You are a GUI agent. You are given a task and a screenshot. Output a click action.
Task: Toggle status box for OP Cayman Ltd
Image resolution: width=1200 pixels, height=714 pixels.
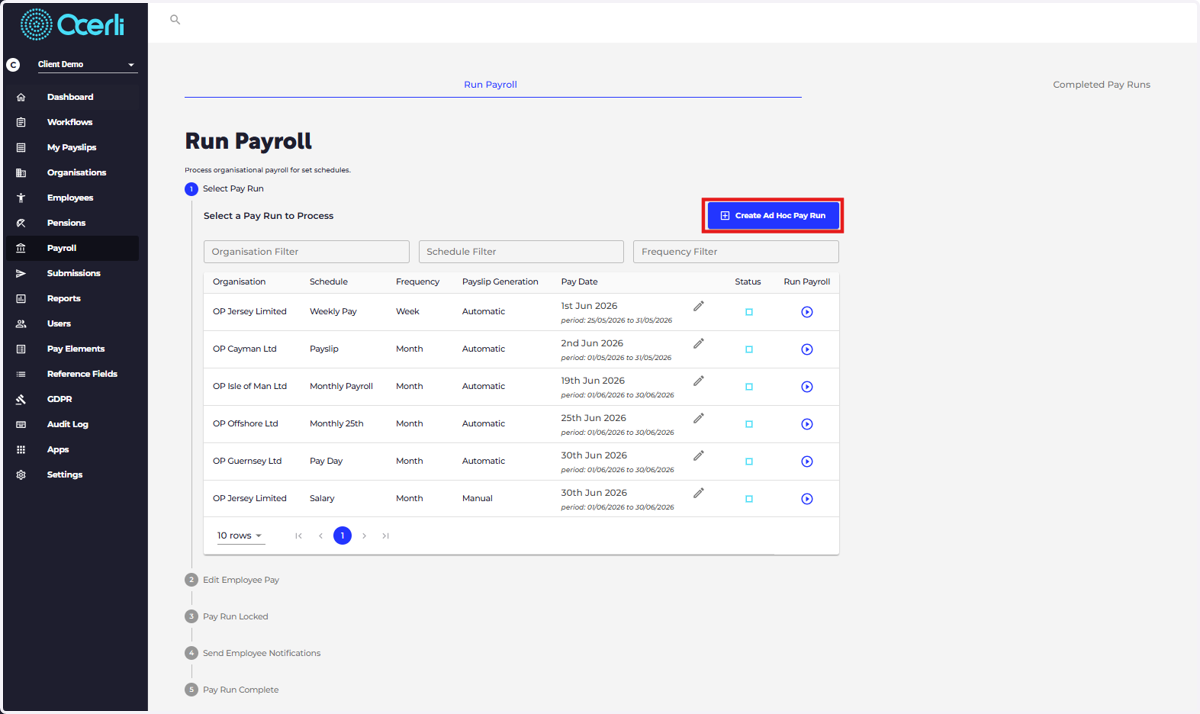click(x=749, y=349)
